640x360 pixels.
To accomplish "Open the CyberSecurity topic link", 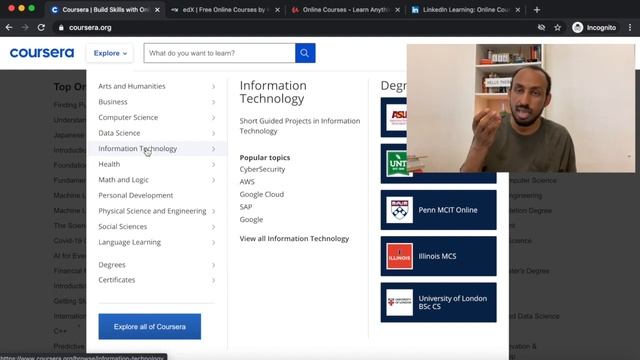I will pyautogui.click(x=262, y=169).
